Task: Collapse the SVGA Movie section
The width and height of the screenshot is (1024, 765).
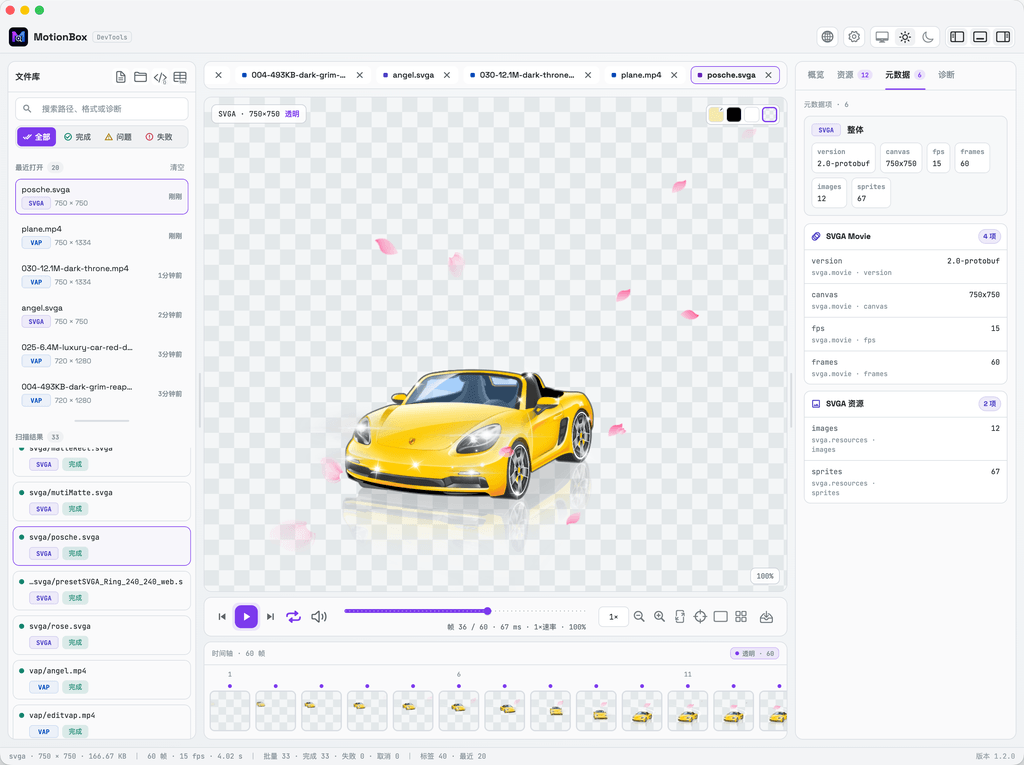Action: [905, 236]
